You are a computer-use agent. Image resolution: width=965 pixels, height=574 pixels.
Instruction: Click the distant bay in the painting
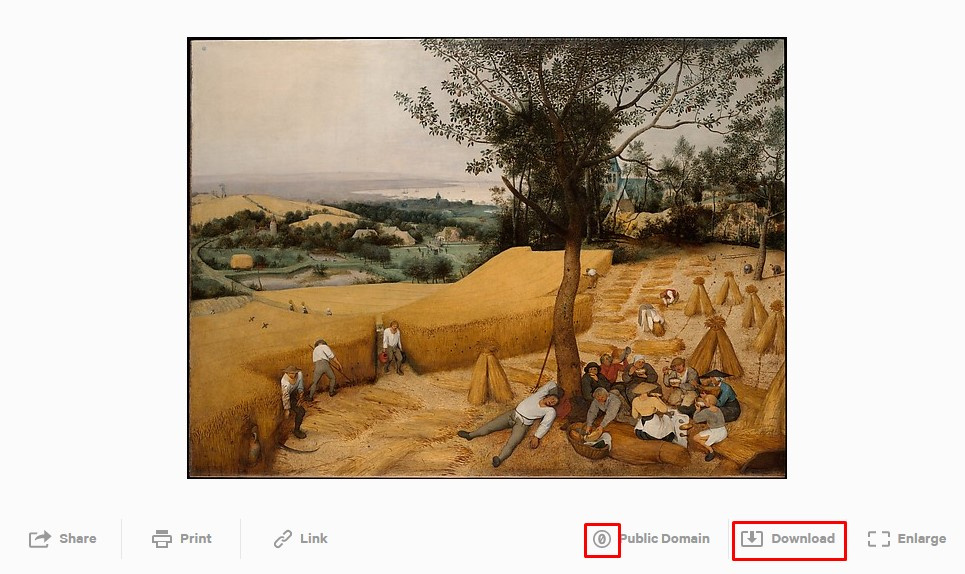pos(425,192)
